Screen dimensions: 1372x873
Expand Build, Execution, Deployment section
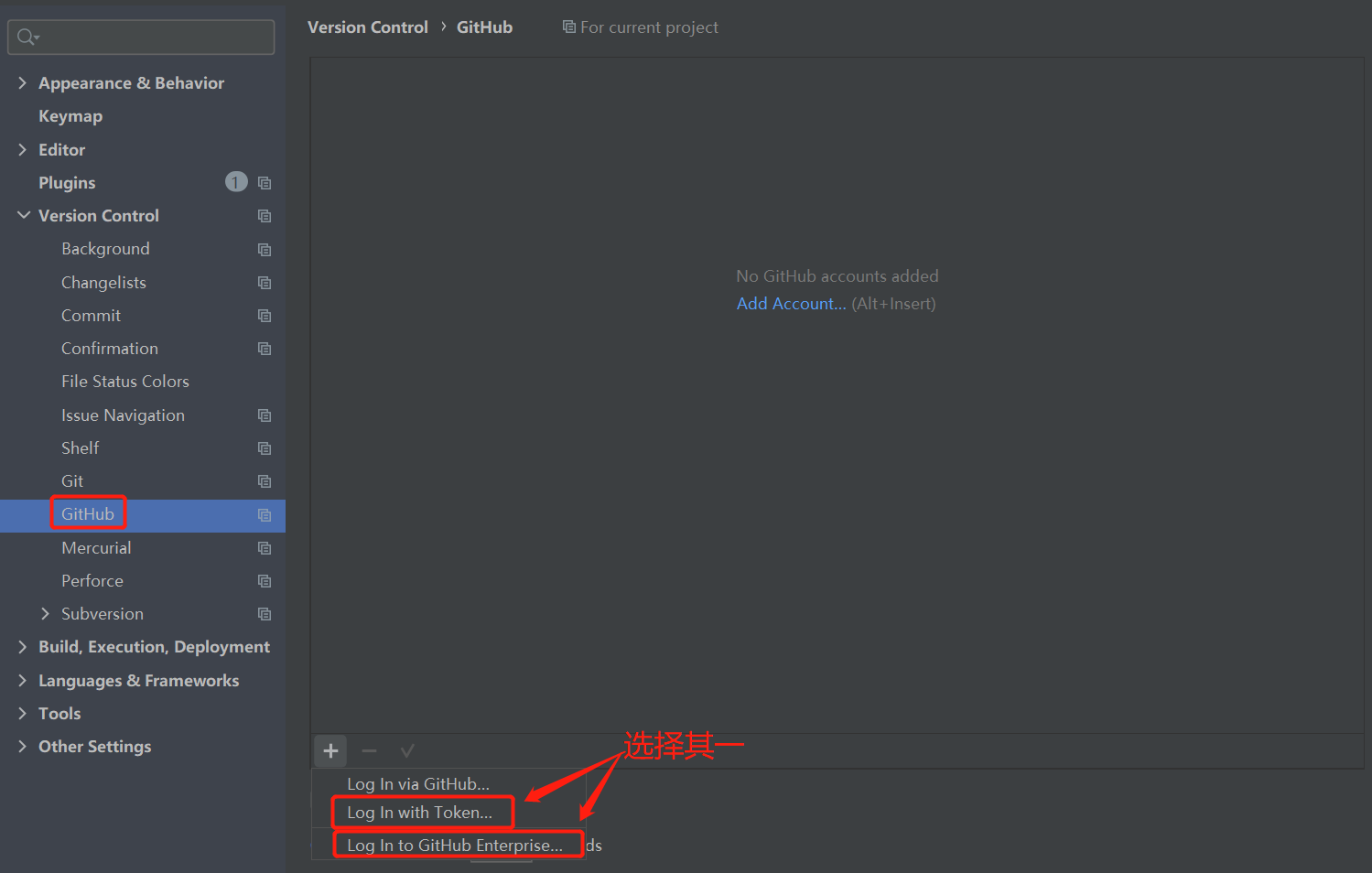pyautogui.click(x=23, y=647)
